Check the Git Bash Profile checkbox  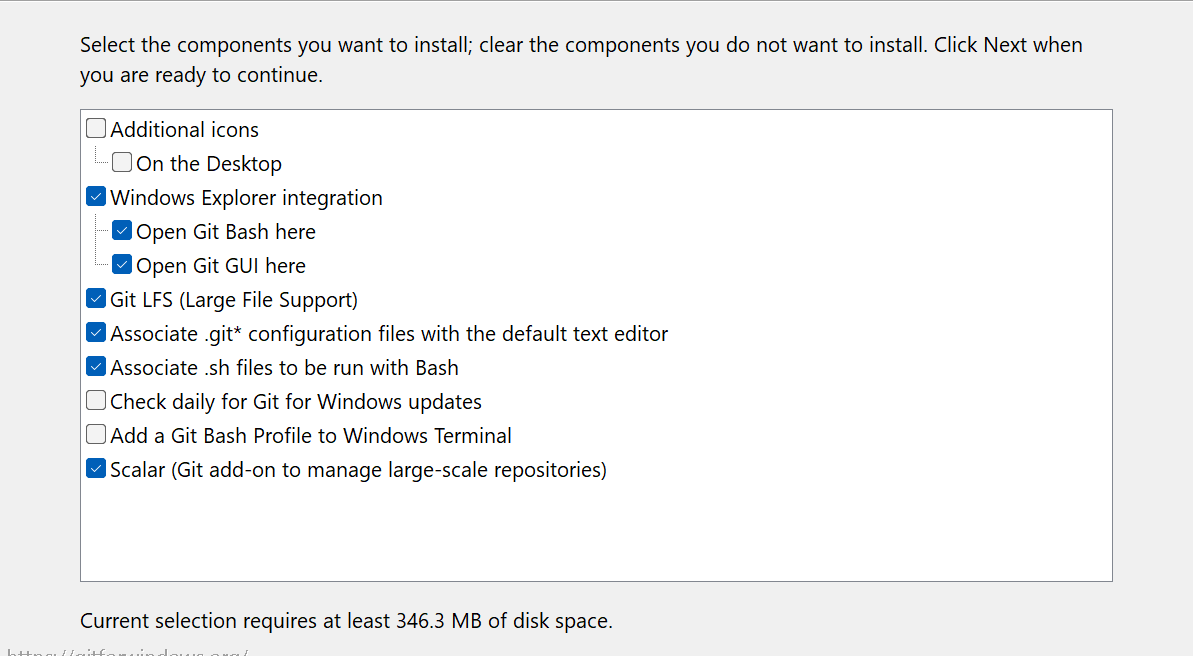point(96,435)
